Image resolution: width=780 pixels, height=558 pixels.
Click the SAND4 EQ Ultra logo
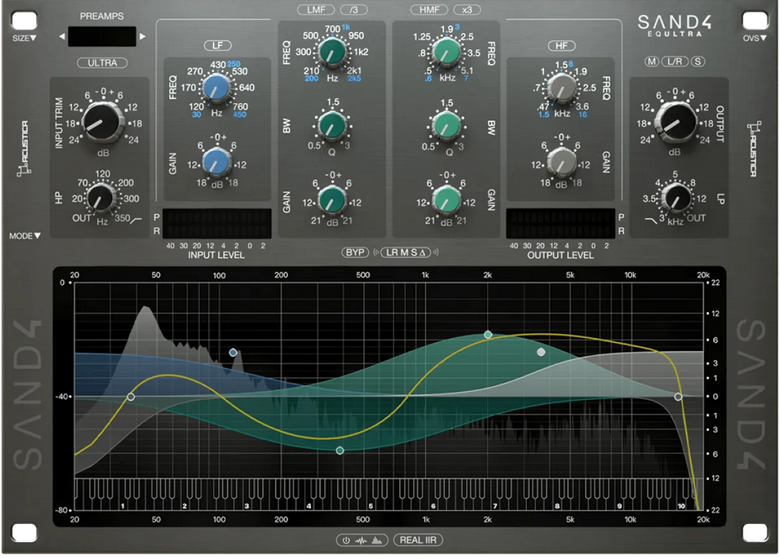675,25
